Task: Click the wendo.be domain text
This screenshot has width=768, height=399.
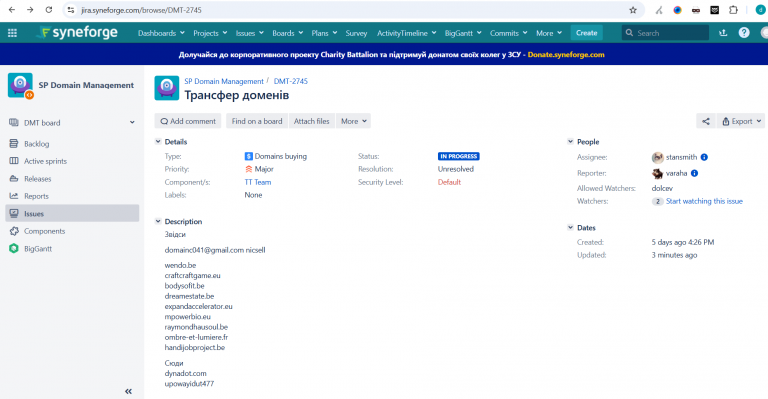Action: (x=180, y=265)
